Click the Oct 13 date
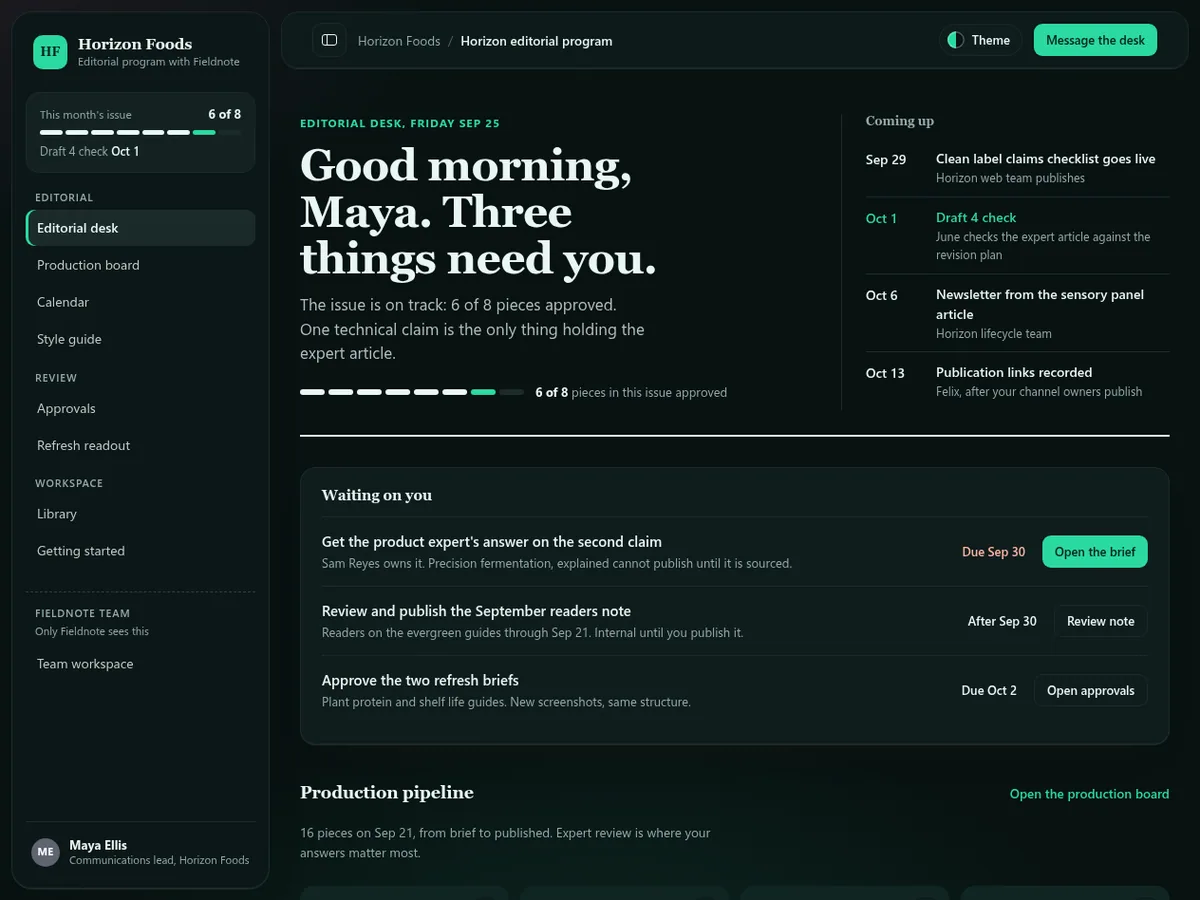 click(x=885, y=373)
